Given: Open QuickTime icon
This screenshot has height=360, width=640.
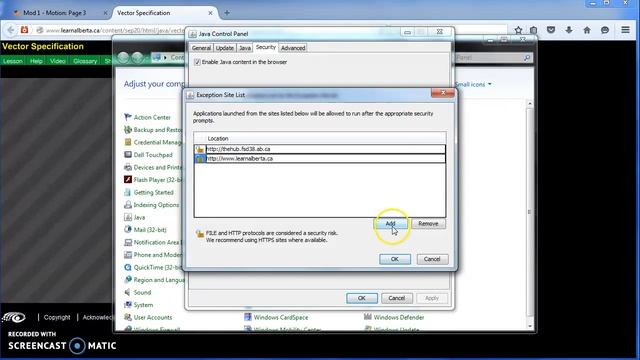Looking at the screenshot, I should tap(128, 267).
